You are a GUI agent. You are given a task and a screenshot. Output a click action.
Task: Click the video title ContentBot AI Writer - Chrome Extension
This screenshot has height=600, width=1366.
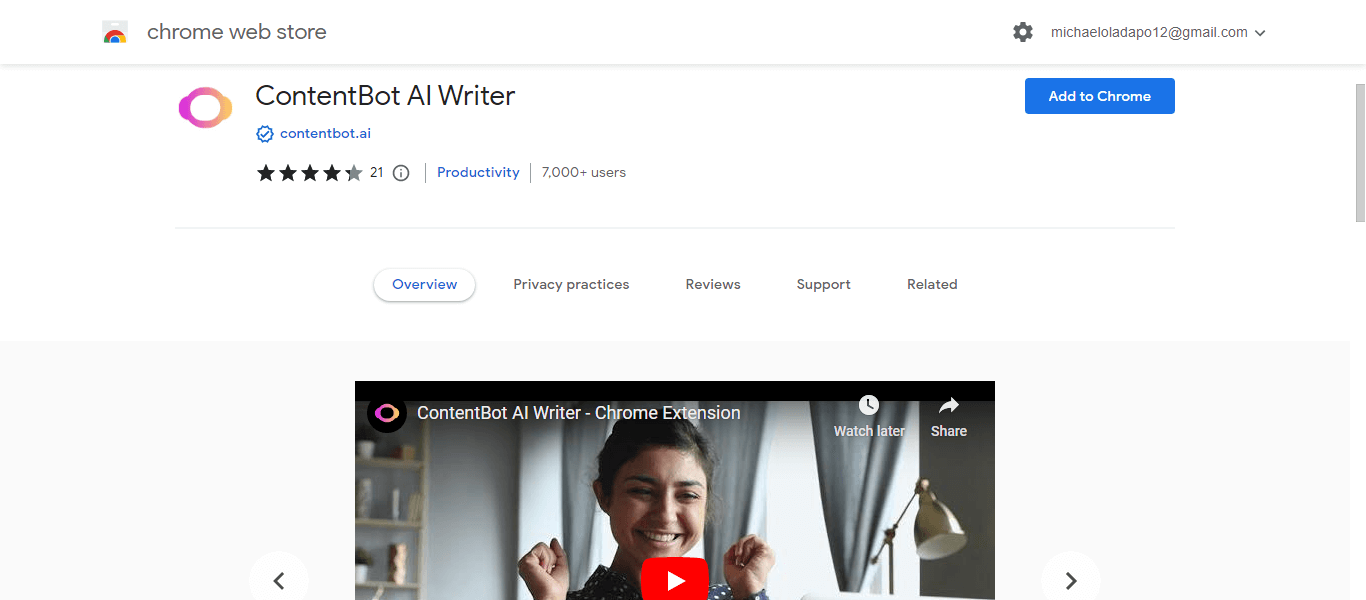[579, 413]
